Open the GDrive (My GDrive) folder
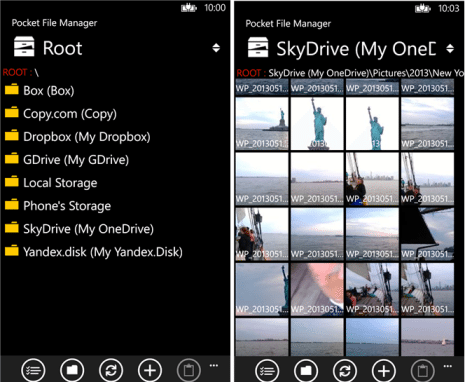The image size is (465, 382). [67, 159]
